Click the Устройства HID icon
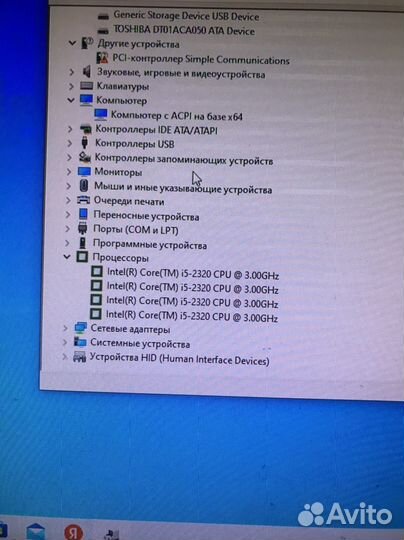Viewport: 404px width, 540px height. tap(80, 356)
